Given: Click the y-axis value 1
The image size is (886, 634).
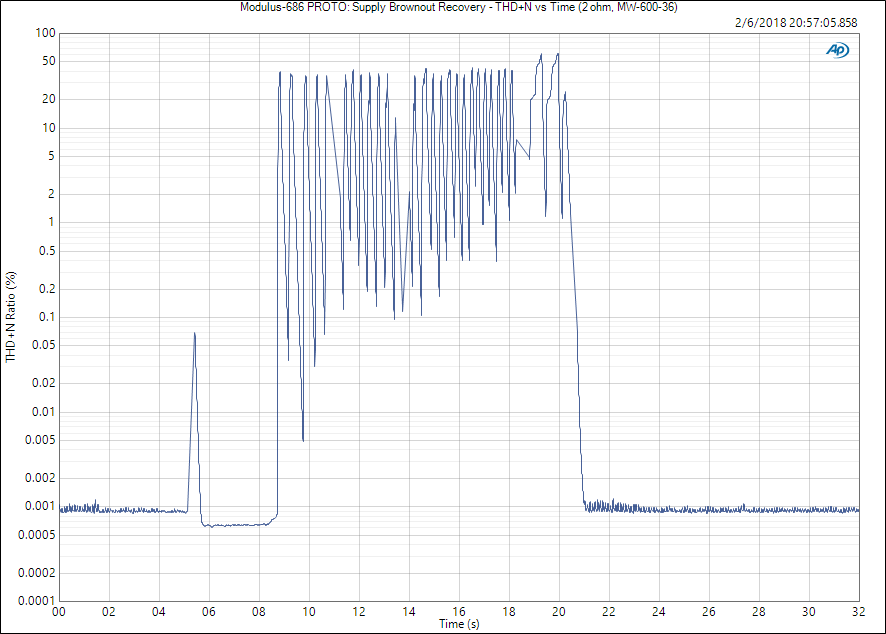Looking at the screenshot, I should coord(51,222).
